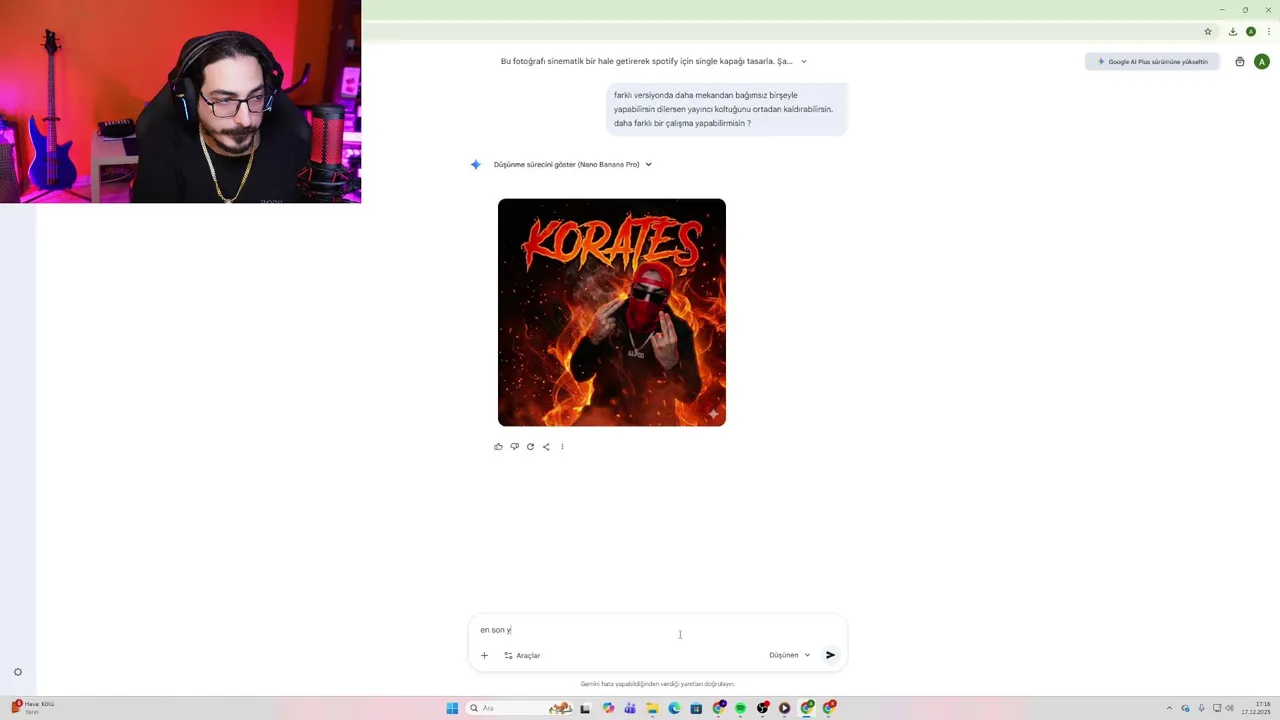The height and width of the screenshot is (720, 1280).
Task: Send the prompt with arrow button
Action: point(830,655)
